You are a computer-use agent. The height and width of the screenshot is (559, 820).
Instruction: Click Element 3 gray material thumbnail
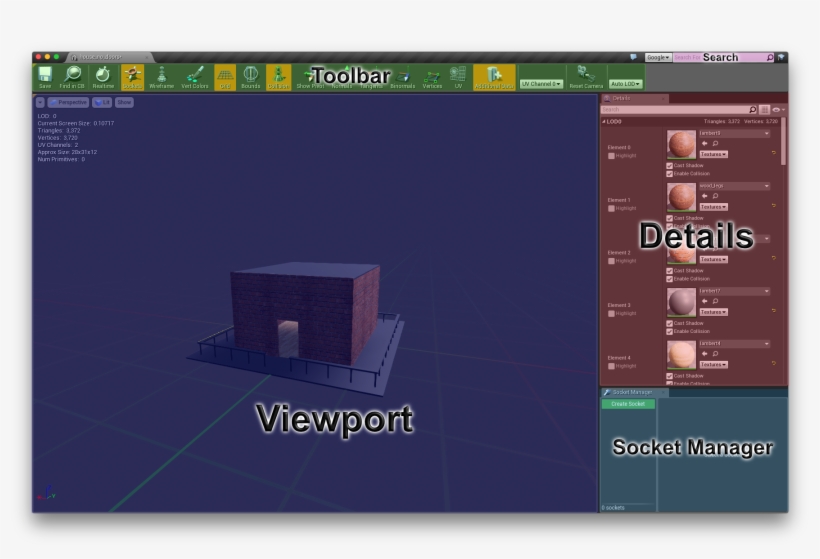681,302
